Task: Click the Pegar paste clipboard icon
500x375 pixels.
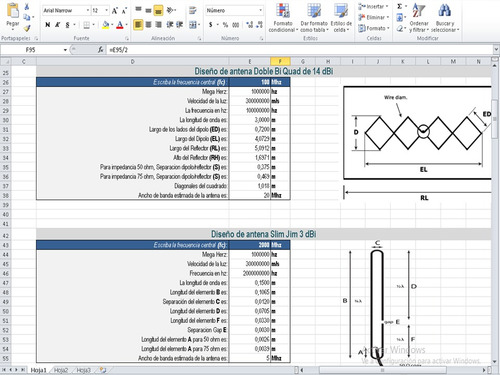Action: tap(13, 10)
